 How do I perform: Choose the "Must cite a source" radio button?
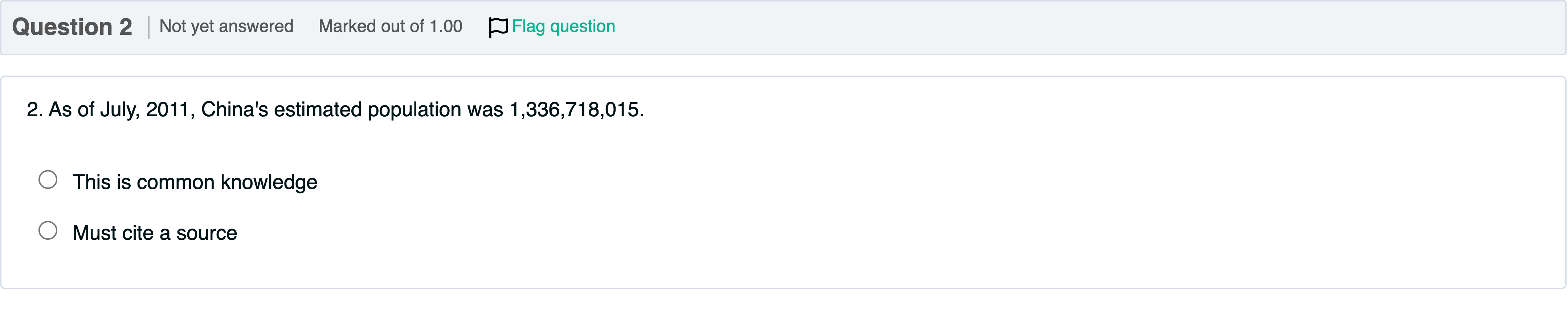48,230
